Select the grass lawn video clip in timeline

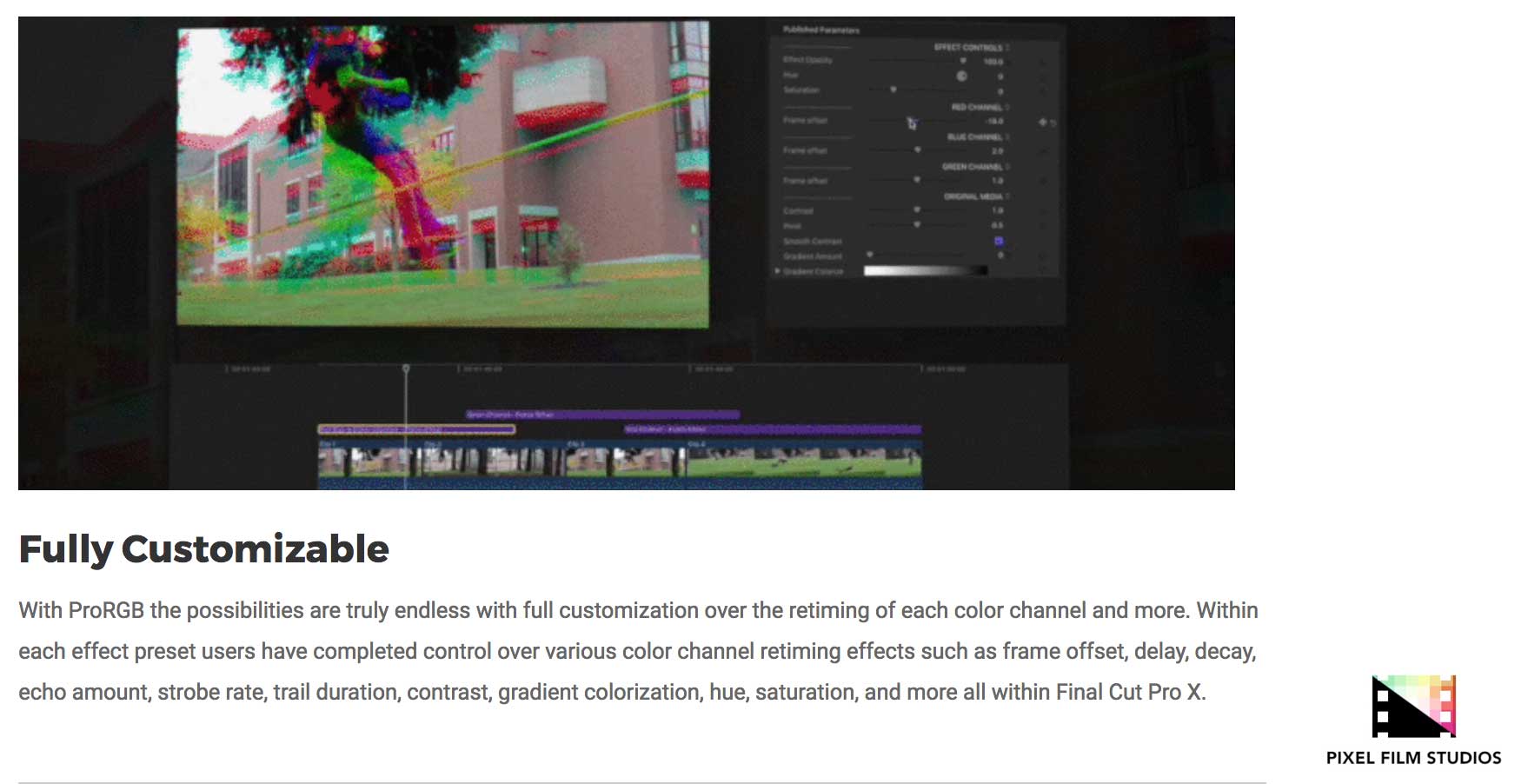(804, 462)
